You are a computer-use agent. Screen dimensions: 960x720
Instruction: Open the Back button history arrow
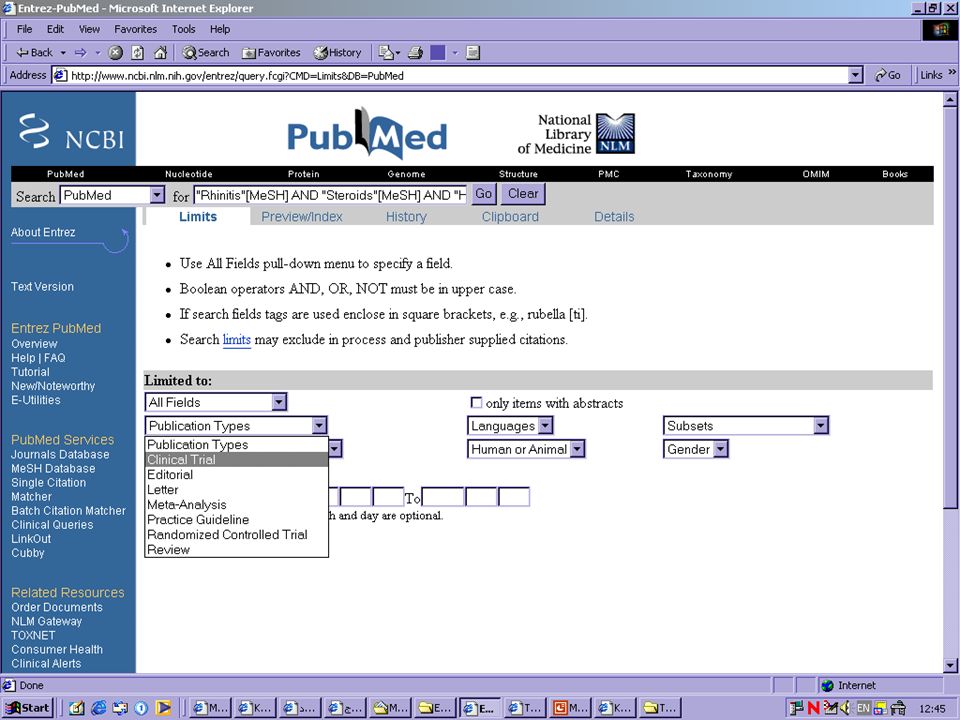tap(63, 53)
